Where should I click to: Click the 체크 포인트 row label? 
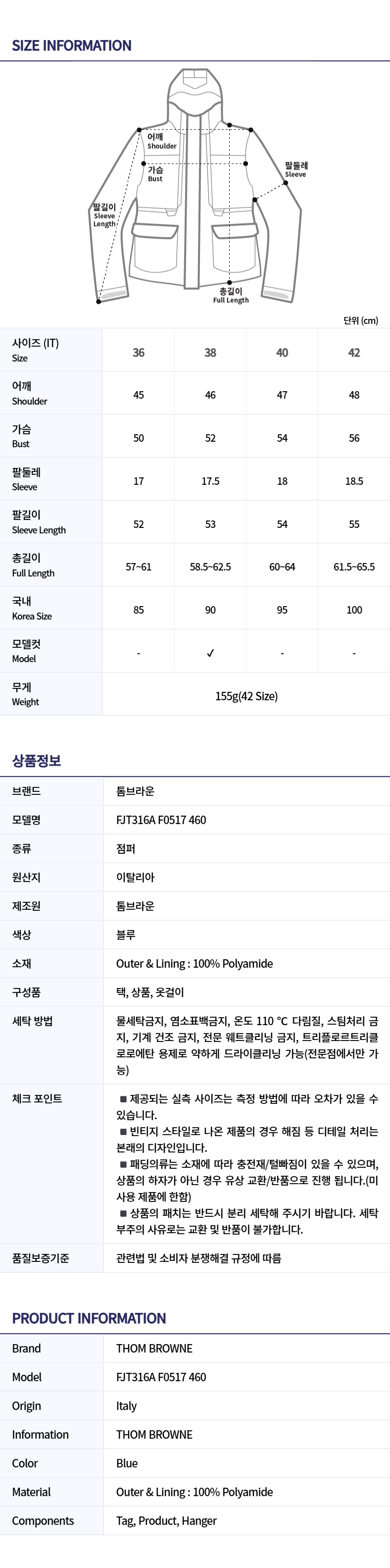(37, 1098)
